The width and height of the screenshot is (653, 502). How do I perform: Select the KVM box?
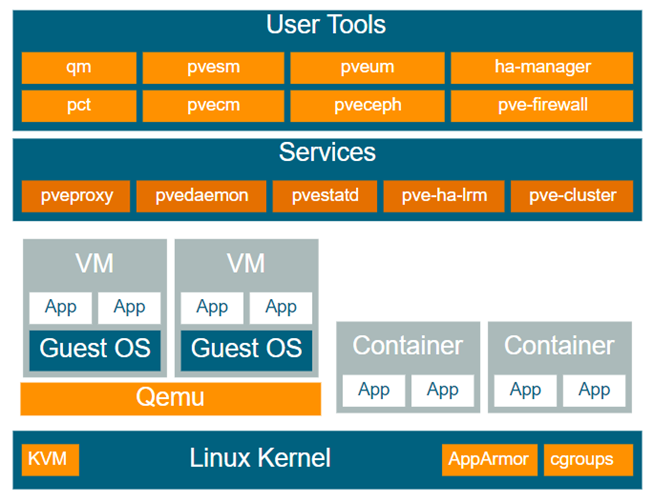pos(50,460)
